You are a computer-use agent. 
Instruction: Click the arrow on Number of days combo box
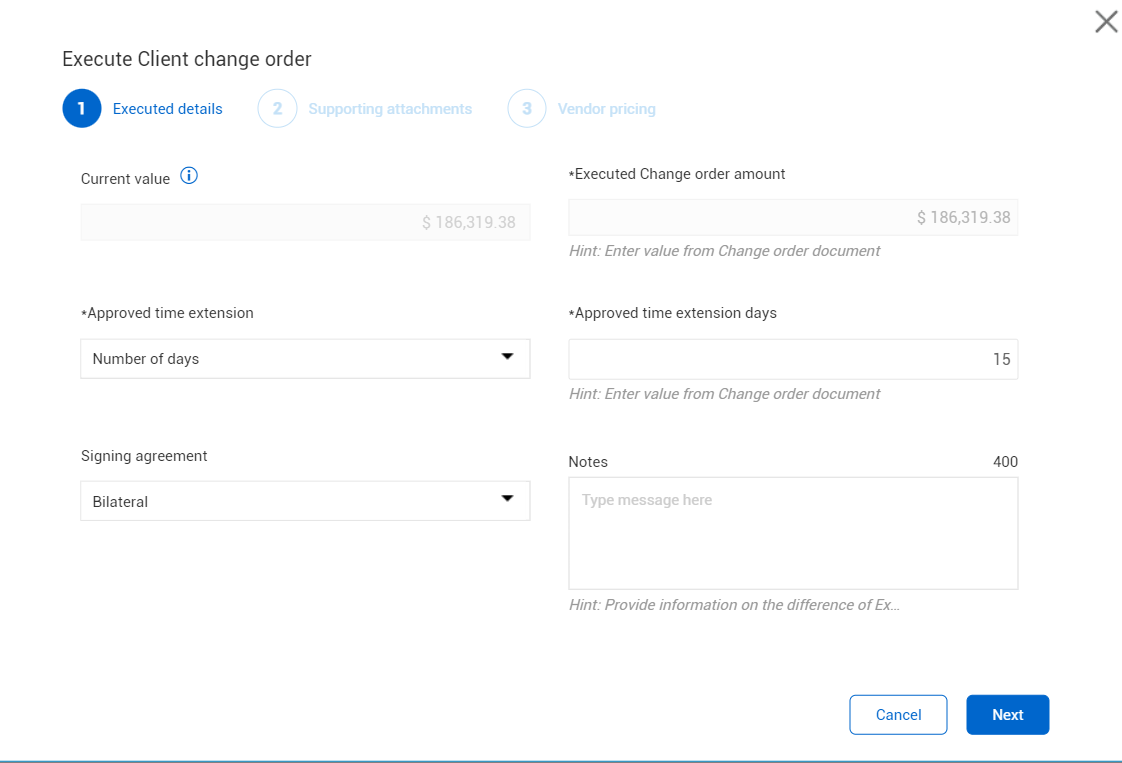coord(507,357)
